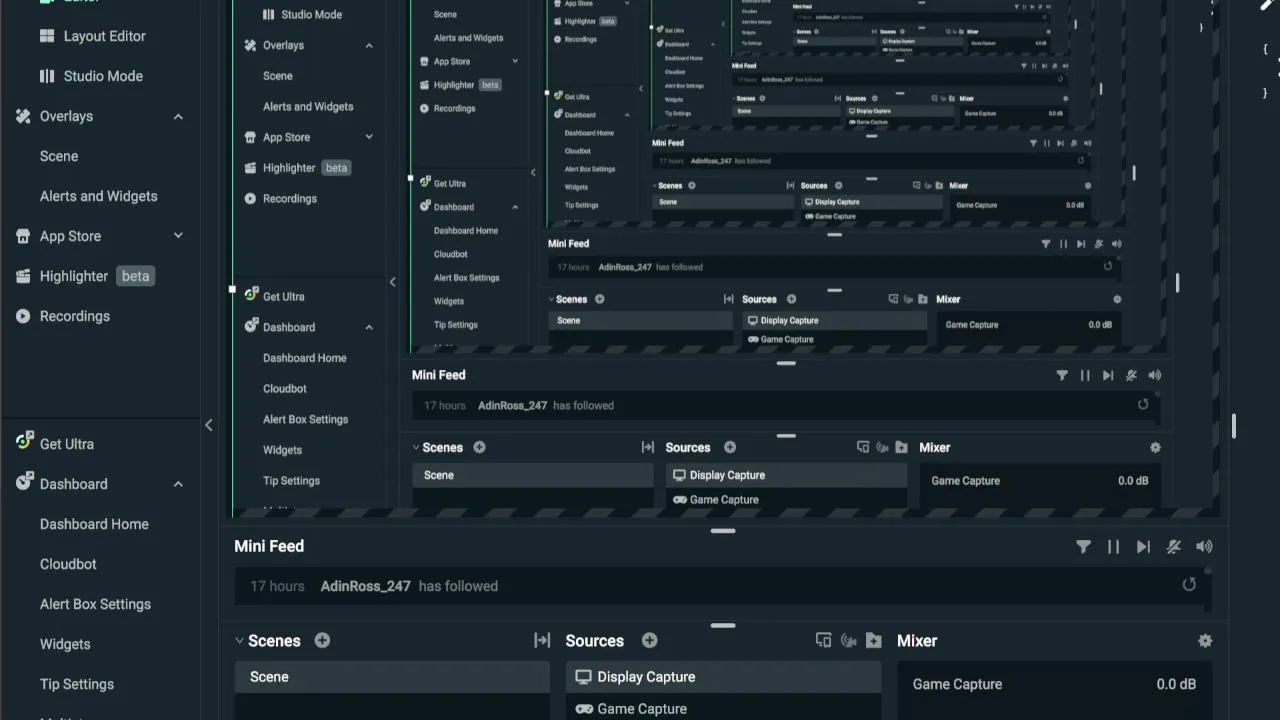The image size is (1280, 720).
Task: Open Alert Box Settings in main sidebar
Action: tap(95, 604)
